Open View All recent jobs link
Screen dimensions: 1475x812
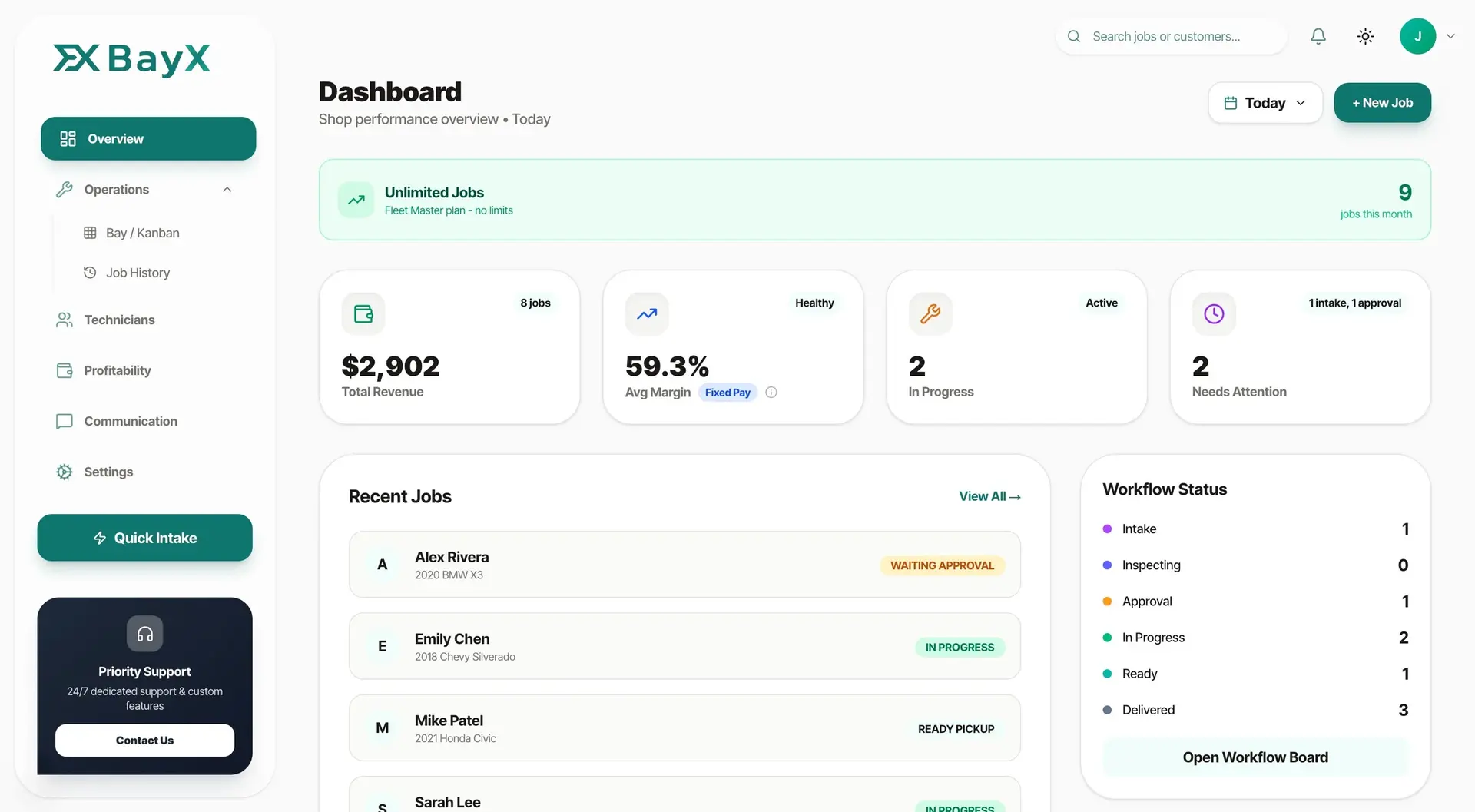point(989,496)
